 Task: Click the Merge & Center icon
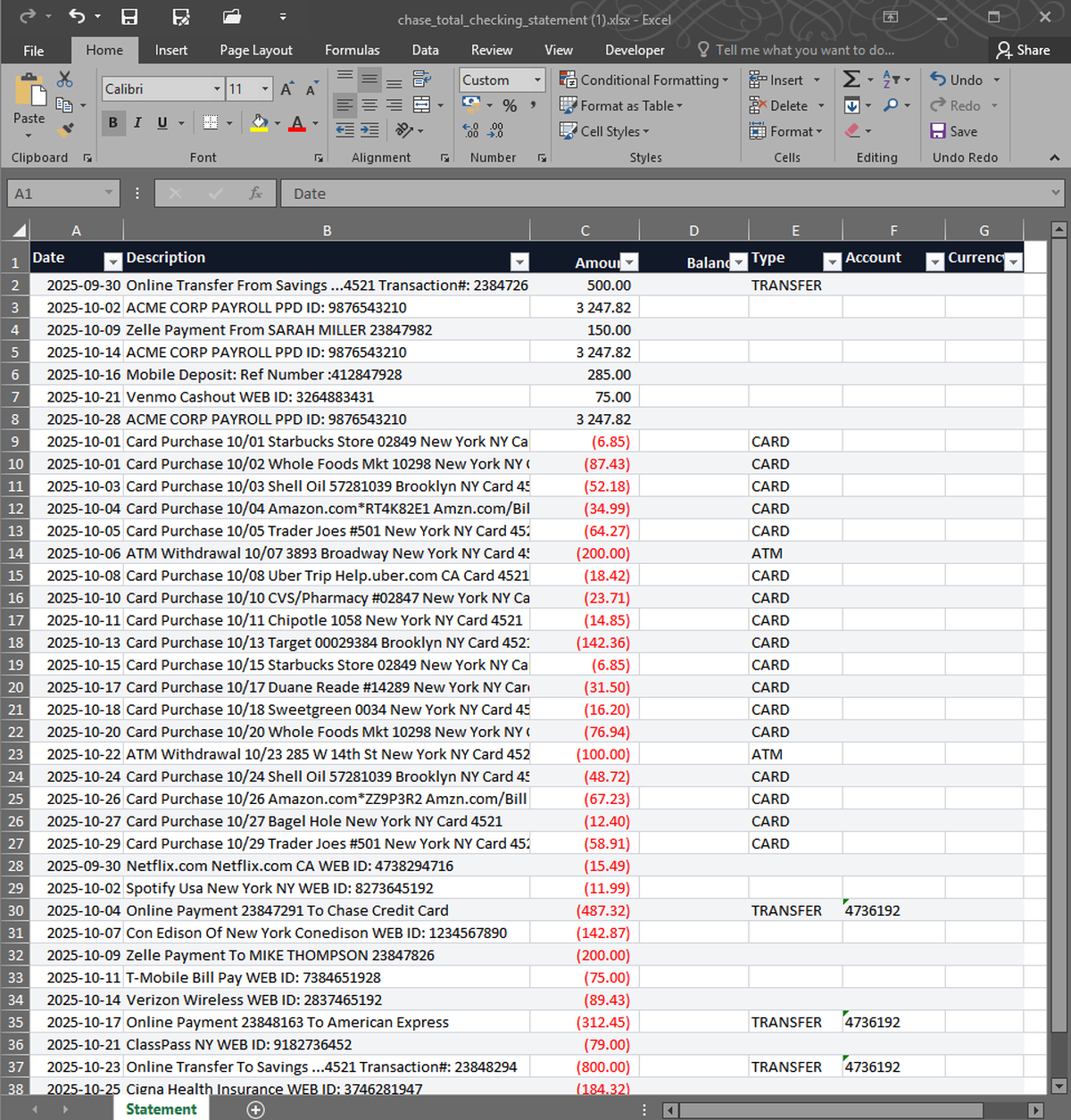421,105
